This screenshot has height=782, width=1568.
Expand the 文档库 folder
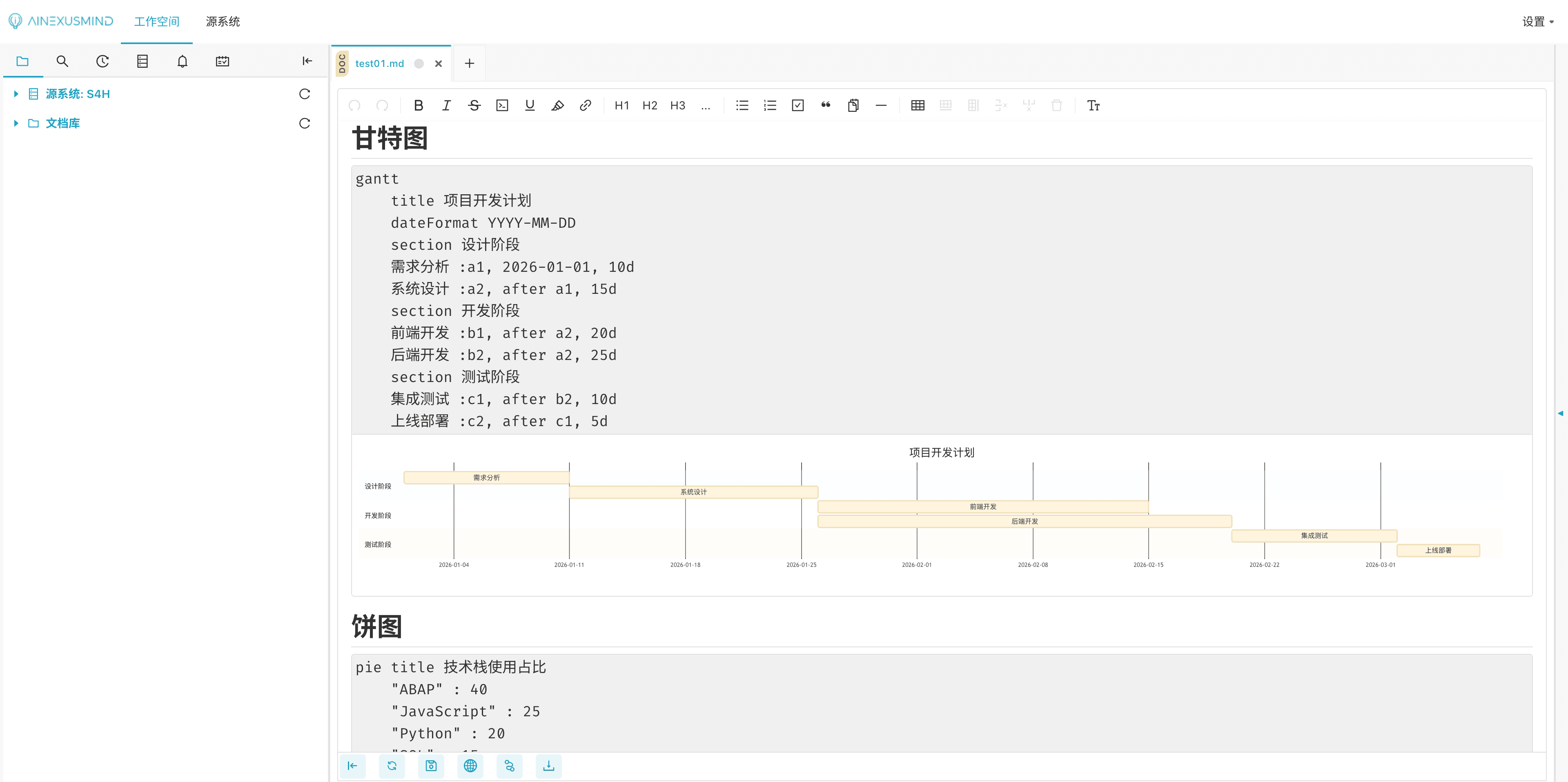(x=15, y=123)
